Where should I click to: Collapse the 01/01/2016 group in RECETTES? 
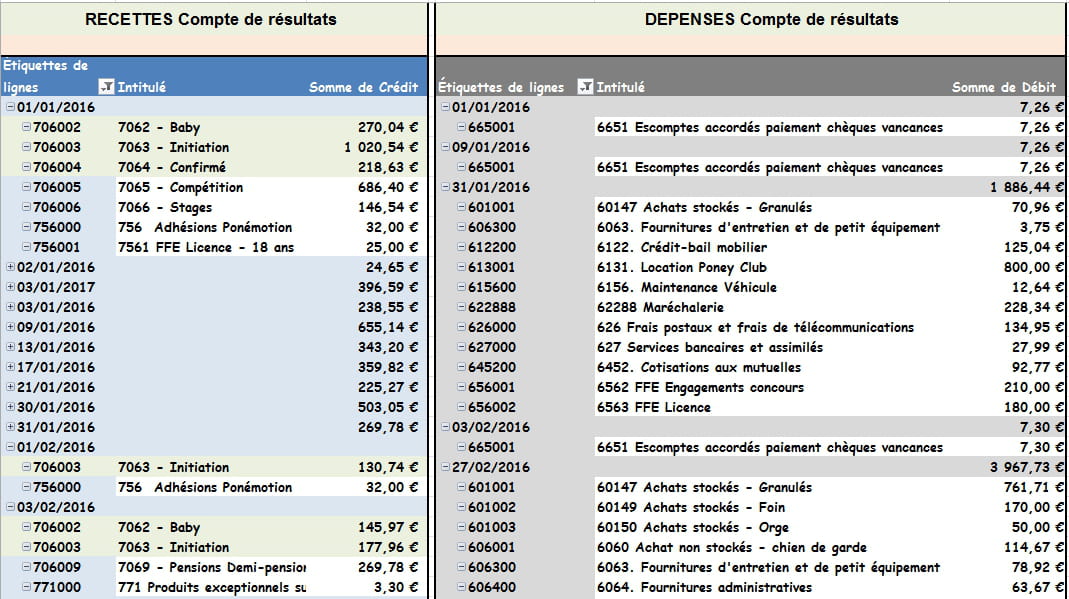point(10,107)
